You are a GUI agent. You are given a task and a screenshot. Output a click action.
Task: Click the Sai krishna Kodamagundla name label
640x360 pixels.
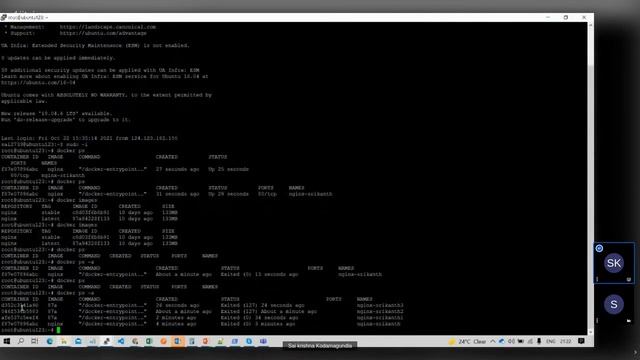click(x=320, y=346)
